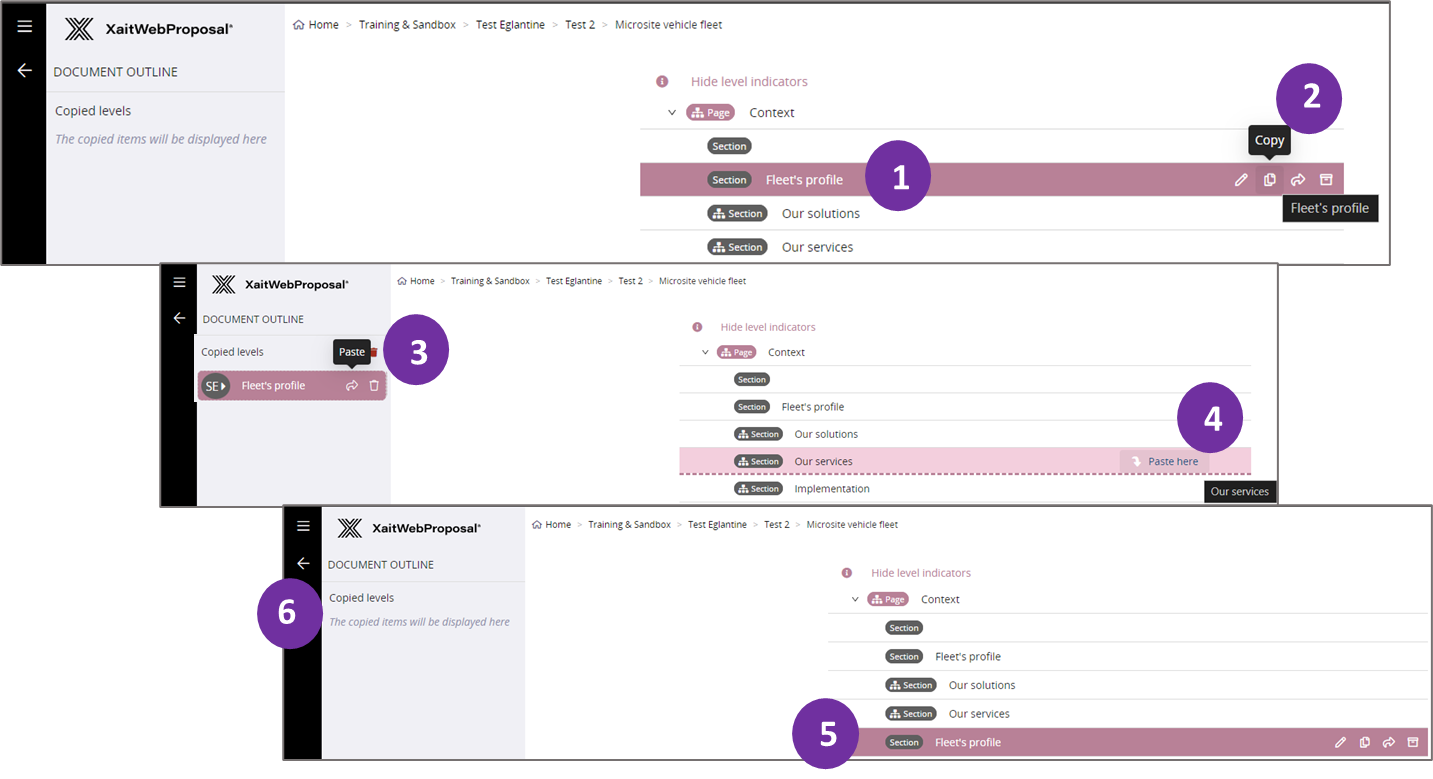Open the hamburger menu in the top left sidebar

click(24, 26)
